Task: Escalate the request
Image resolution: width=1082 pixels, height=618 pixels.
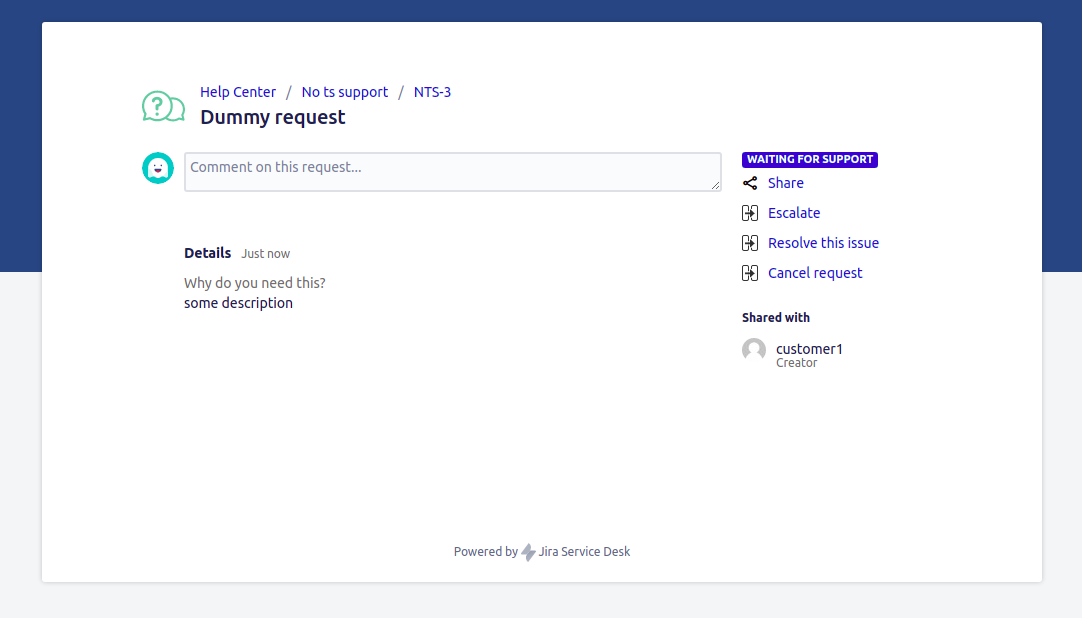Action: tap(794, 213)
